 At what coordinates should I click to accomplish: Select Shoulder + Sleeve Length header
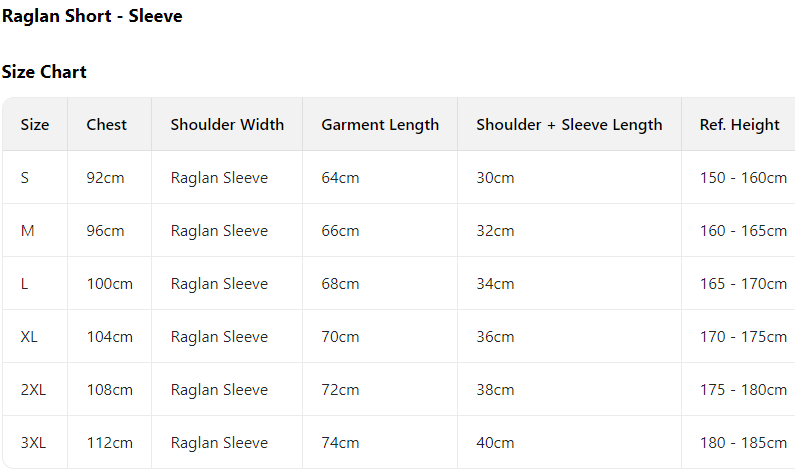coord(569,125)
